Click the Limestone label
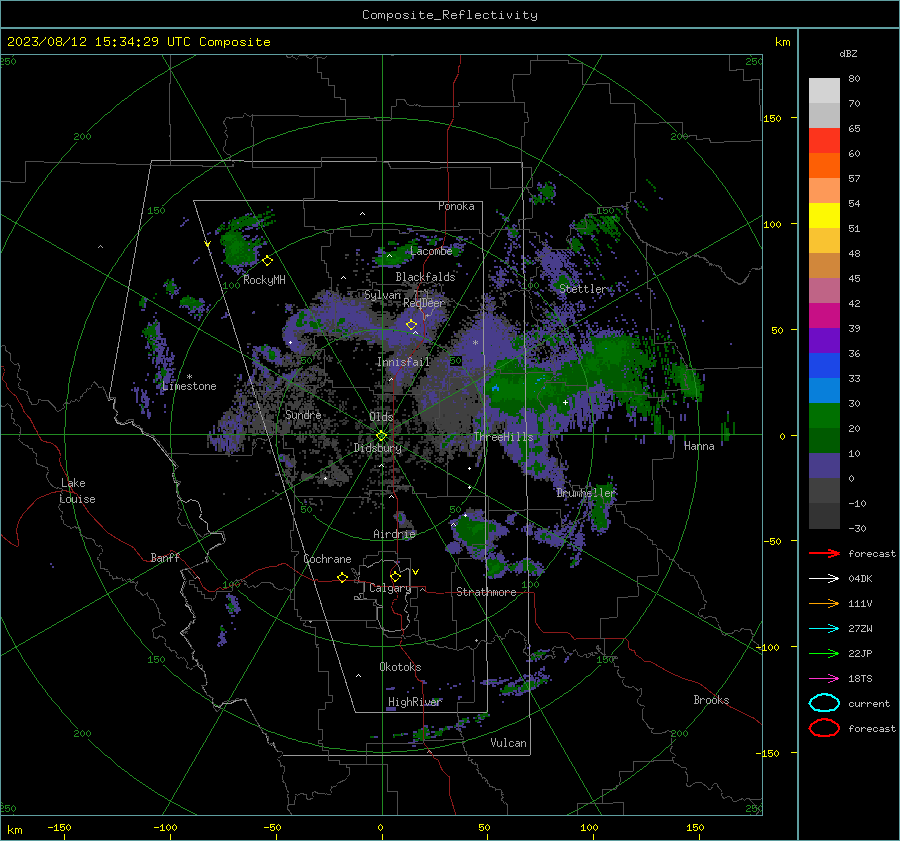Screen dimensions: 900x841 coord(189,386)
